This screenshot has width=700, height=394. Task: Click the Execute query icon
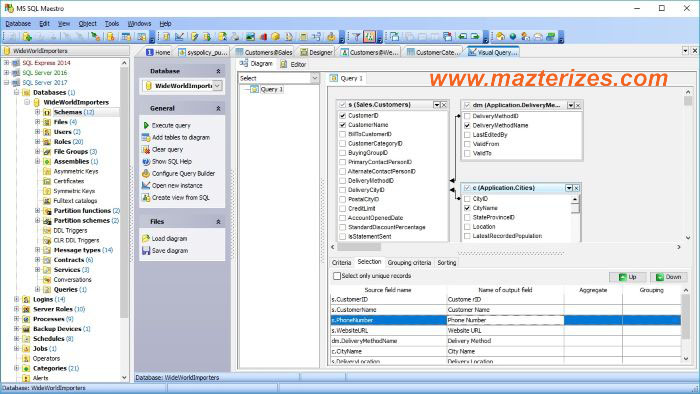pos(146,125)
